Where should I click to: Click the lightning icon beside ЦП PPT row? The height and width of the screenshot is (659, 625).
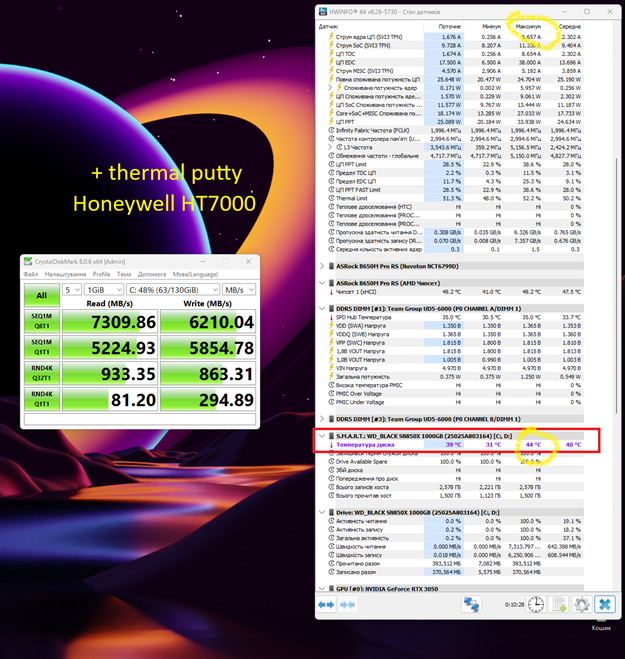331,122
